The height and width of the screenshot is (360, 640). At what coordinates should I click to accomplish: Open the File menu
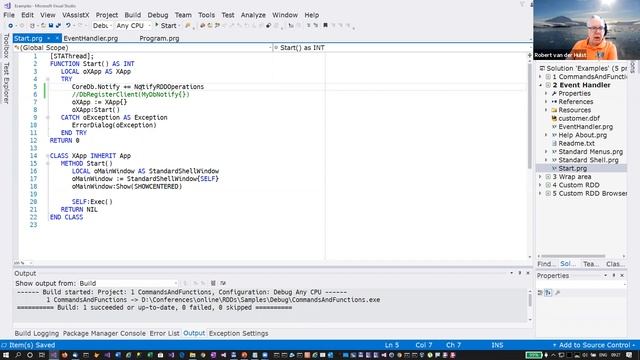click(x=9, y=15)
